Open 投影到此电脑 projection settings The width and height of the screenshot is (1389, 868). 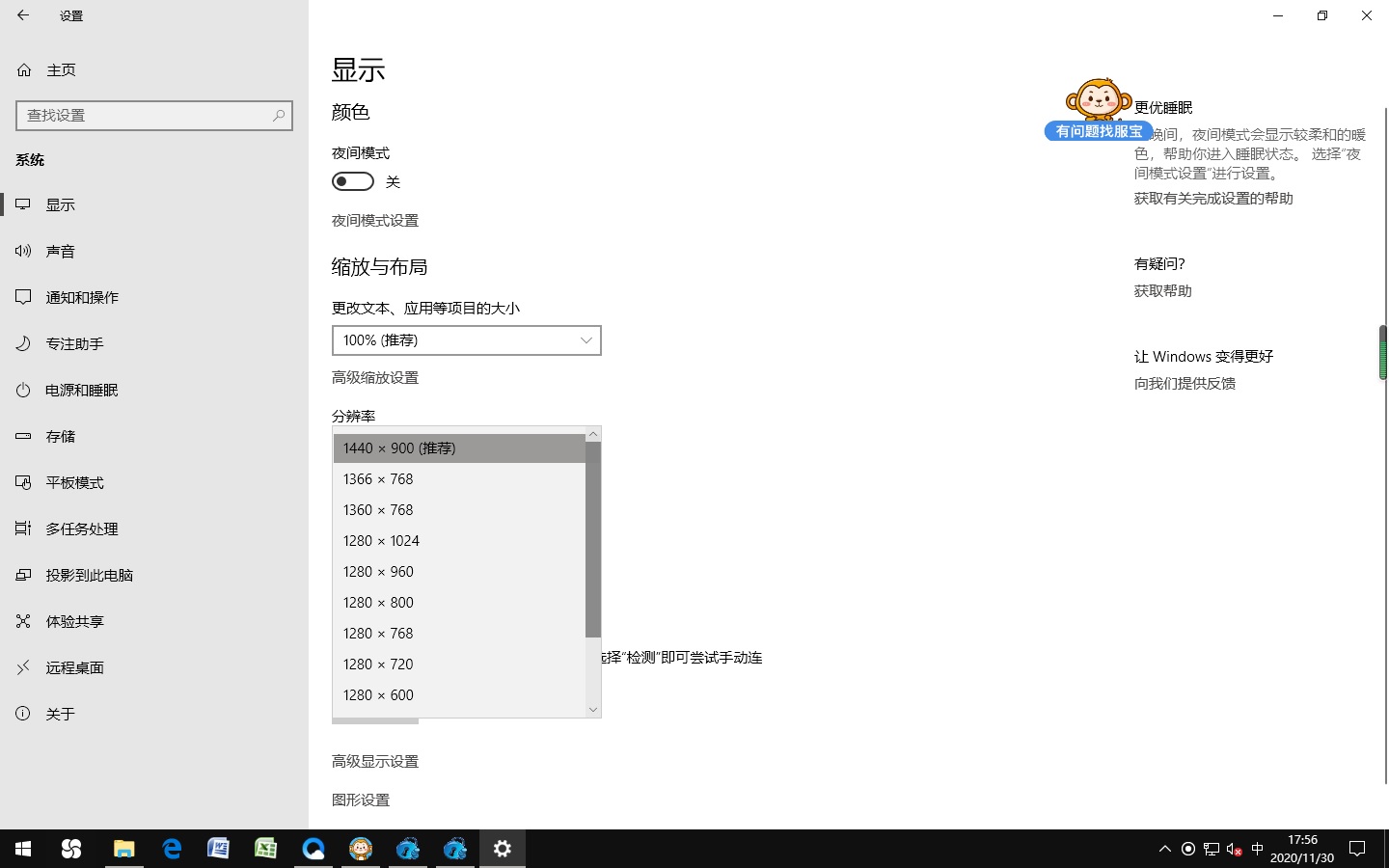(154, 575)
